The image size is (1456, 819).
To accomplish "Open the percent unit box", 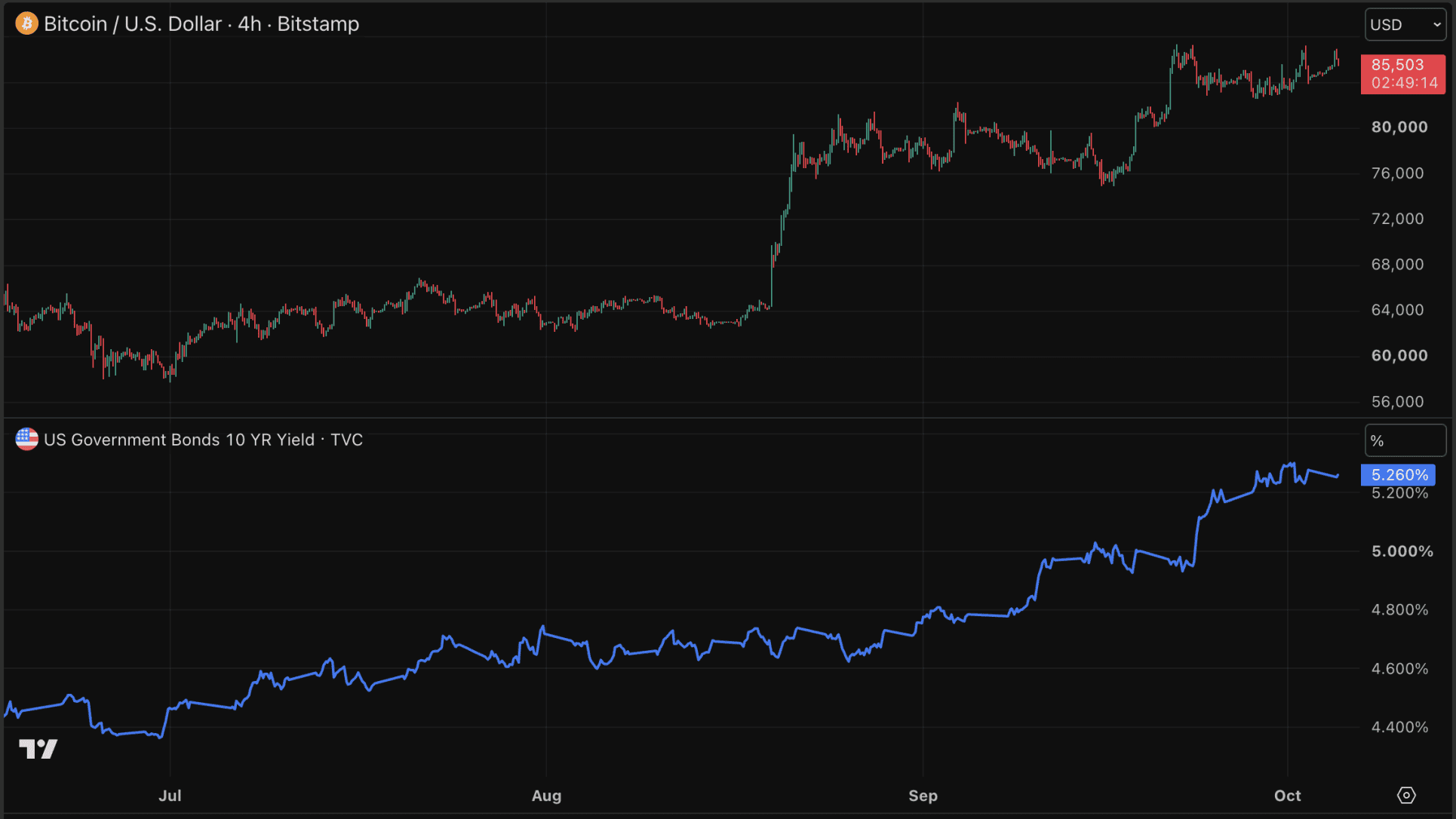I will (1405, 440).
